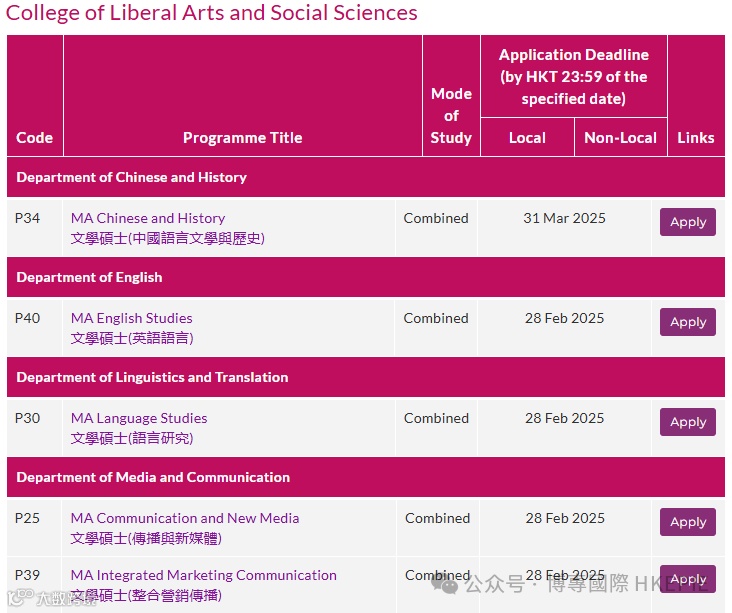
Task: Select the Department of English header row
Action: (x=89, y=277)
